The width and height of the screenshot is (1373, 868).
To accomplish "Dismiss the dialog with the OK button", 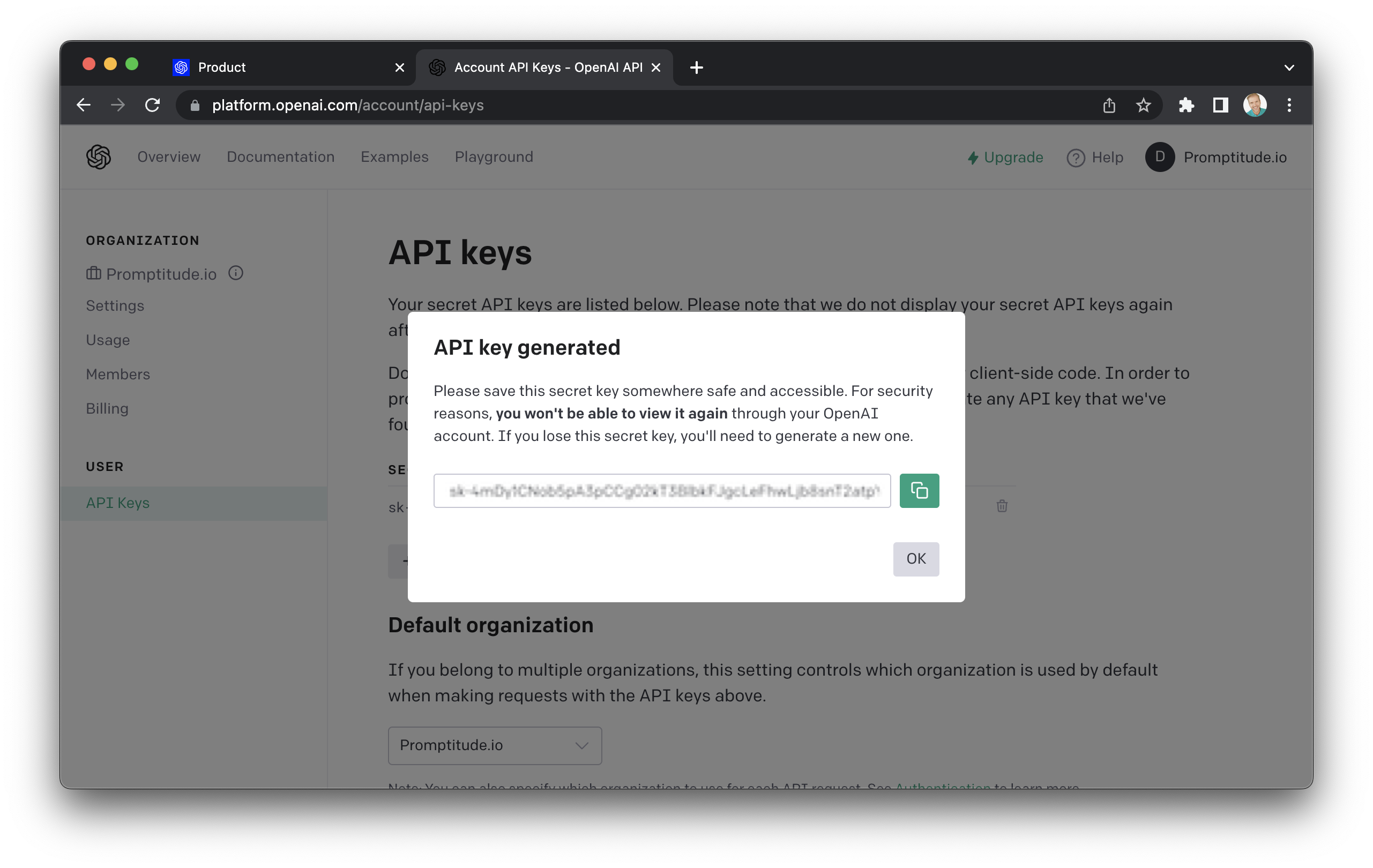I will tap(916, 559).
